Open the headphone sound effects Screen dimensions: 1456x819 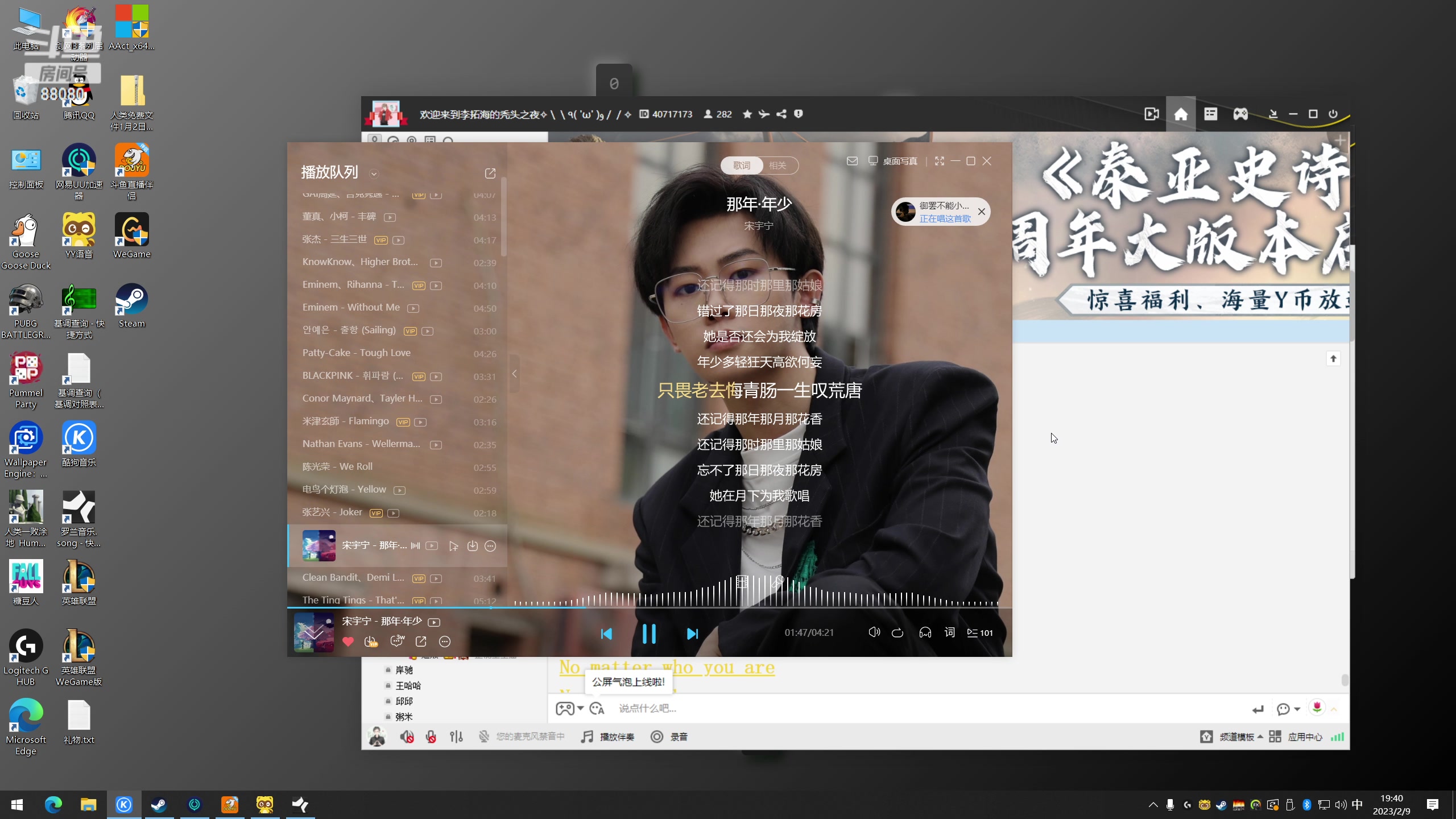[925, 632]
